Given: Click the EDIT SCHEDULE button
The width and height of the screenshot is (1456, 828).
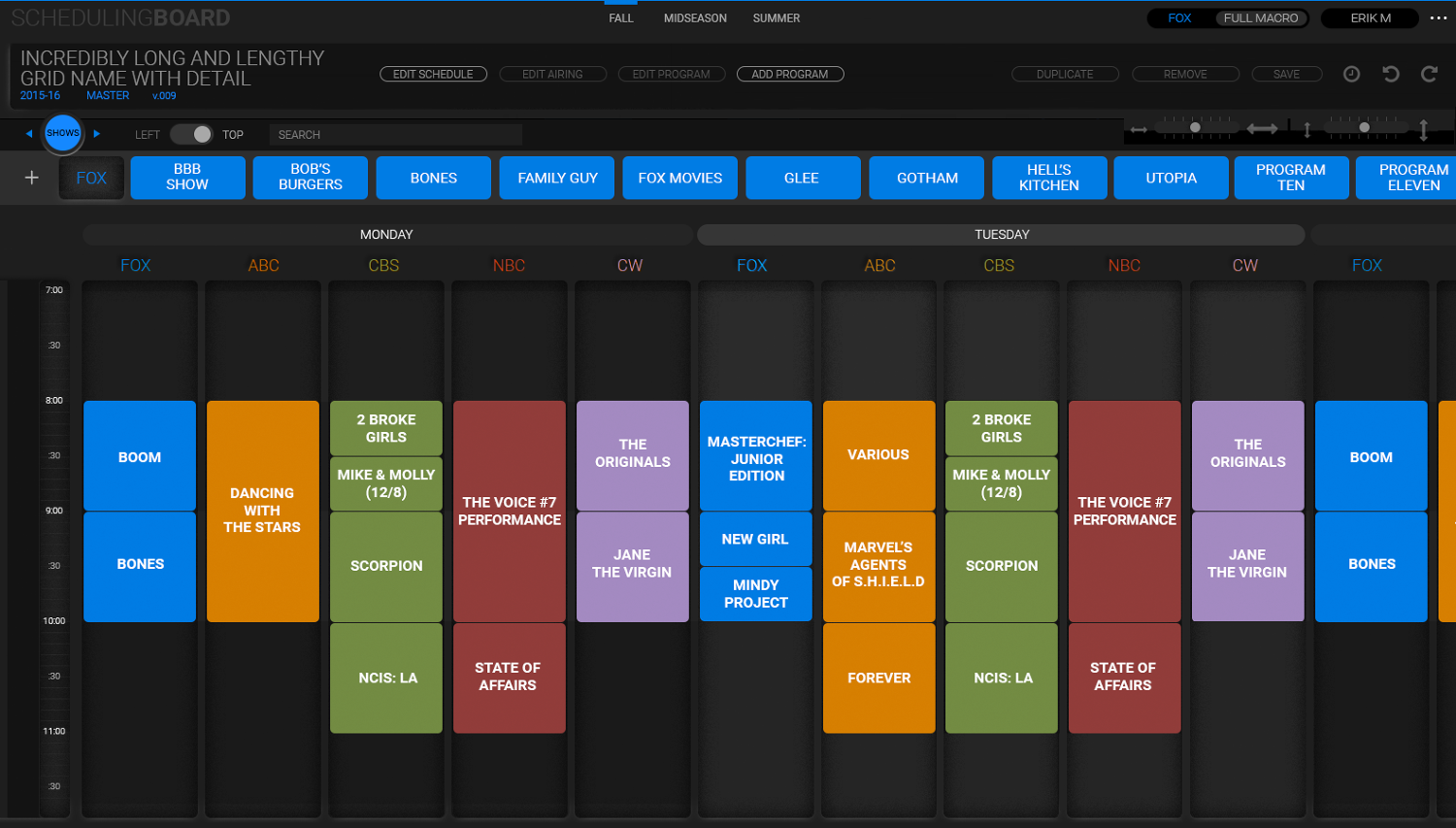Looking at the screenshot, I should (x=433, y=74).
